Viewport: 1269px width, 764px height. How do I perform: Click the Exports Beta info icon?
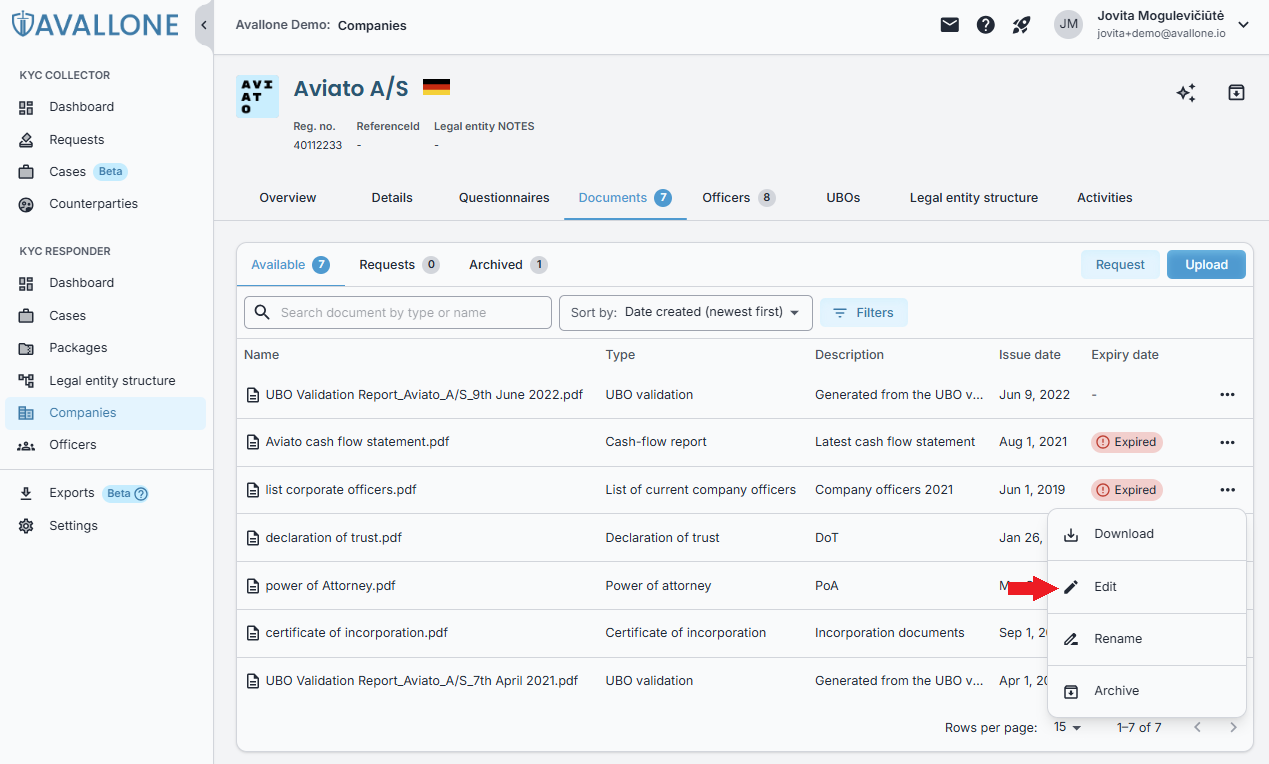[x=141, y=493]
